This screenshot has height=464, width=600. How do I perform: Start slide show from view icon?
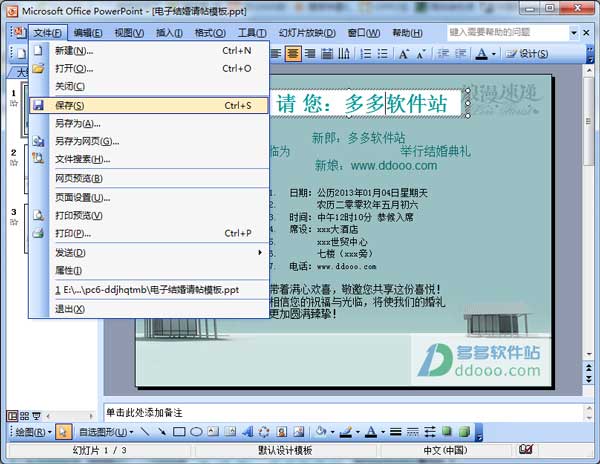36,416
